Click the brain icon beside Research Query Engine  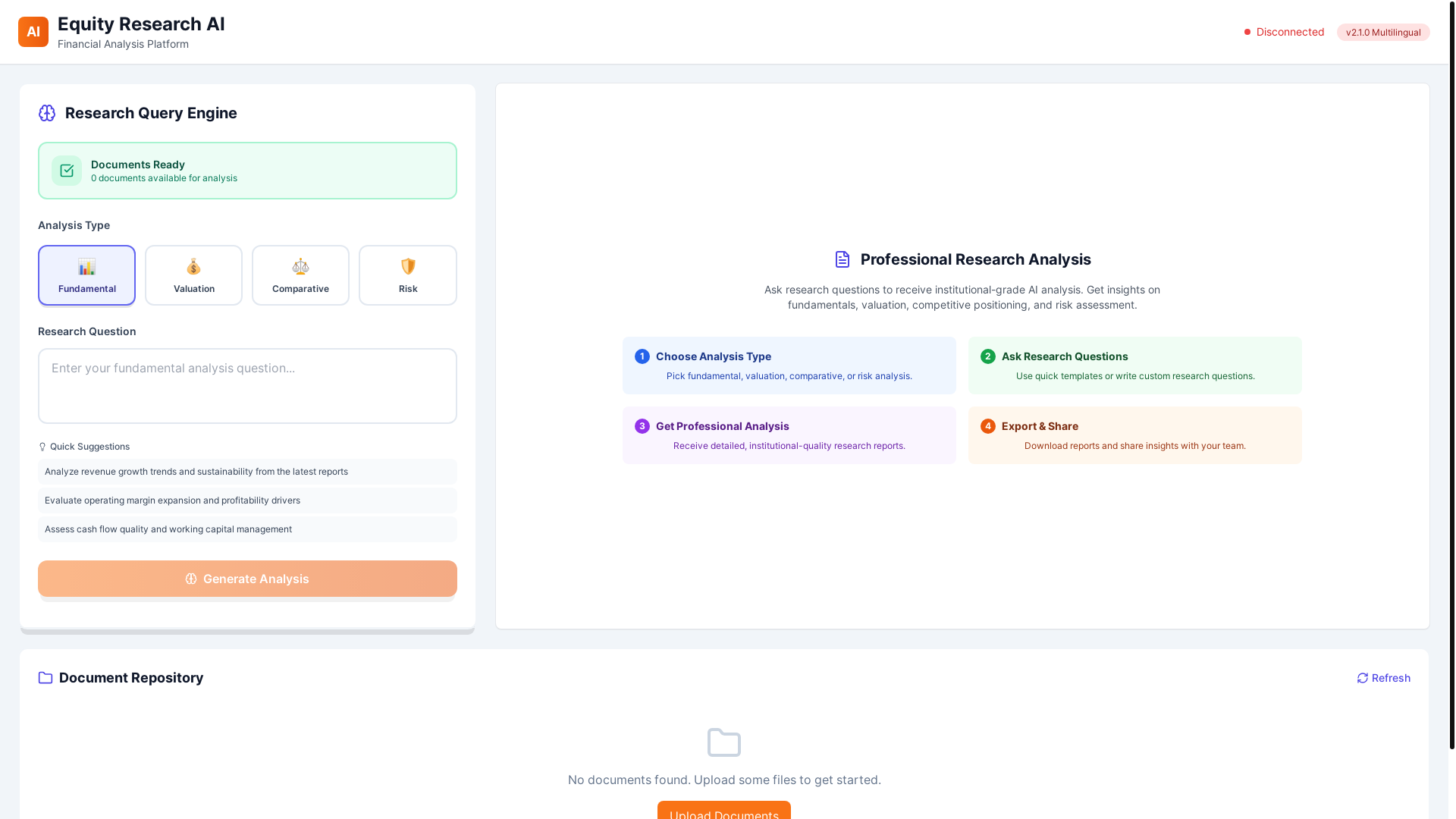[47, 113]
